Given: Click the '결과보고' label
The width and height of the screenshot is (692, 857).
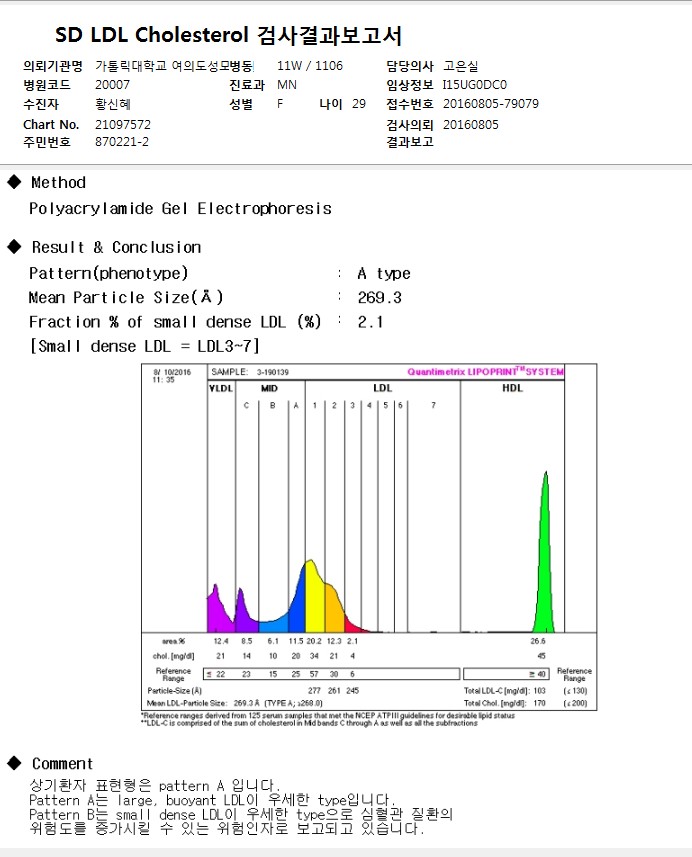Looking at the screenshot, I should tap(410, 142).
